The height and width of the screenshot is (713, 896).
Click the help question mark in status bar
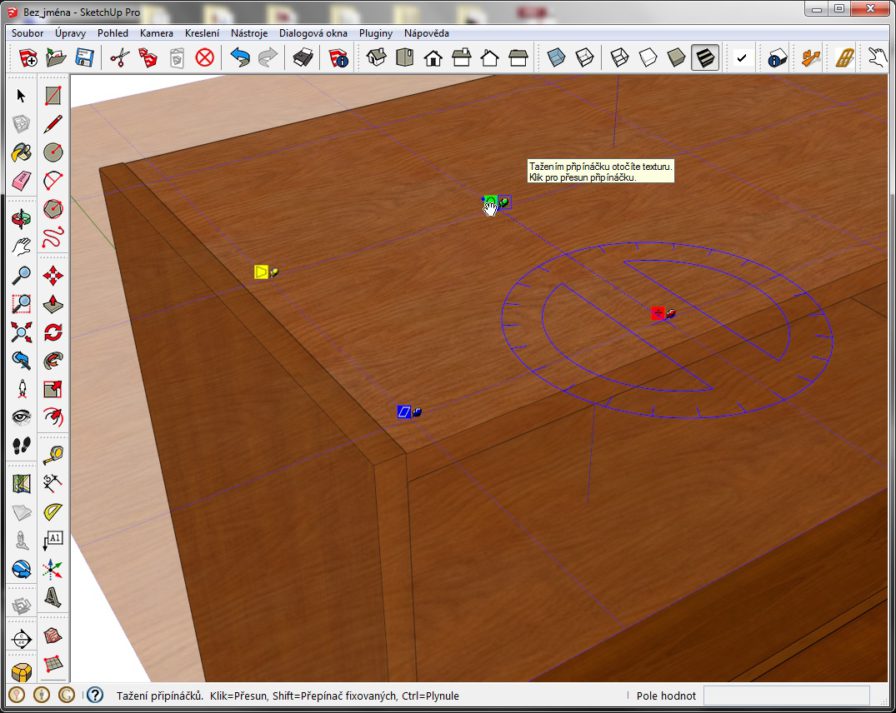click(x=95, y=695)
